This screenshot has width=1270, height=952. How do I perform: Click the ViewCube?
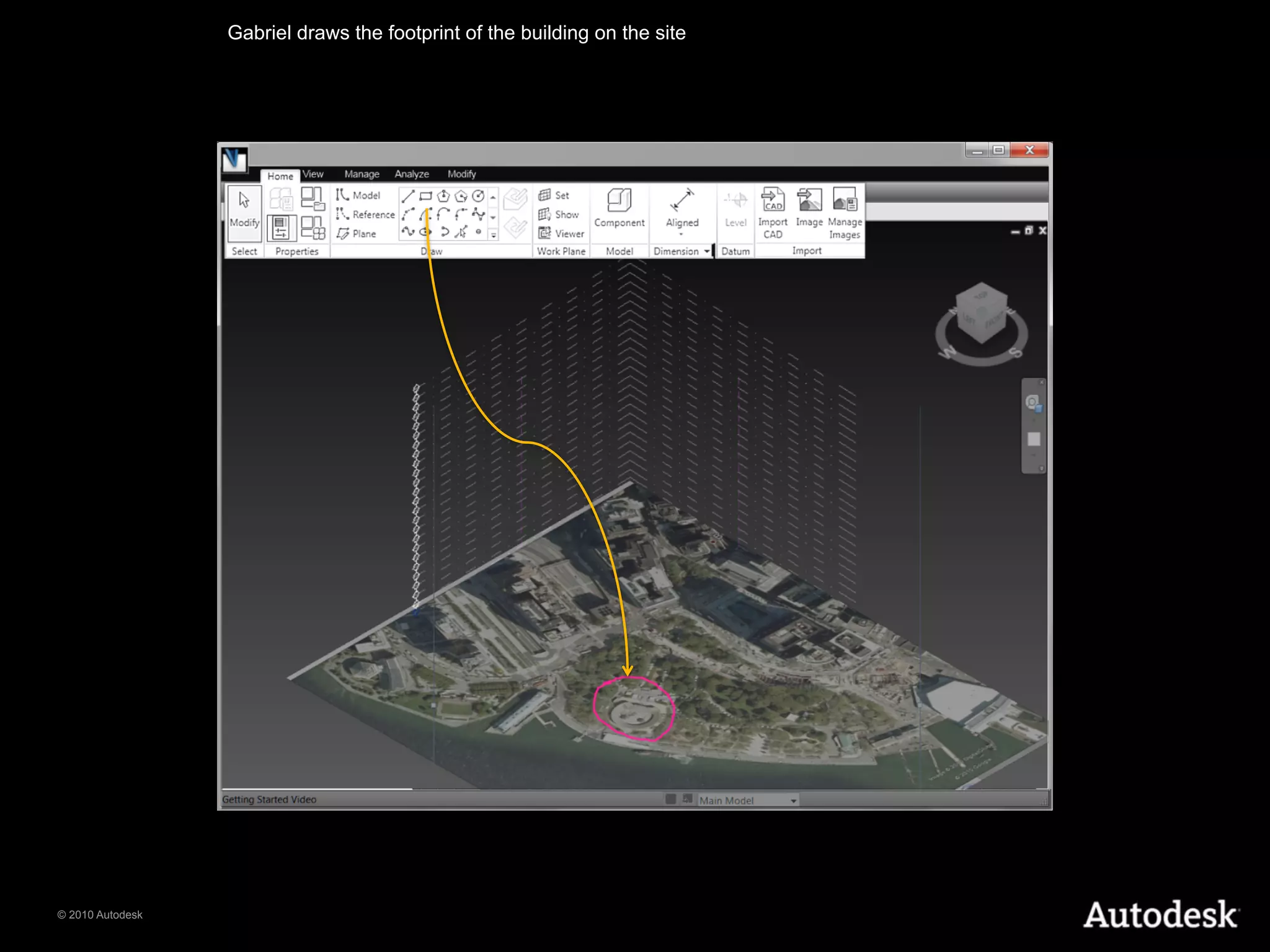tap(982, 312)
